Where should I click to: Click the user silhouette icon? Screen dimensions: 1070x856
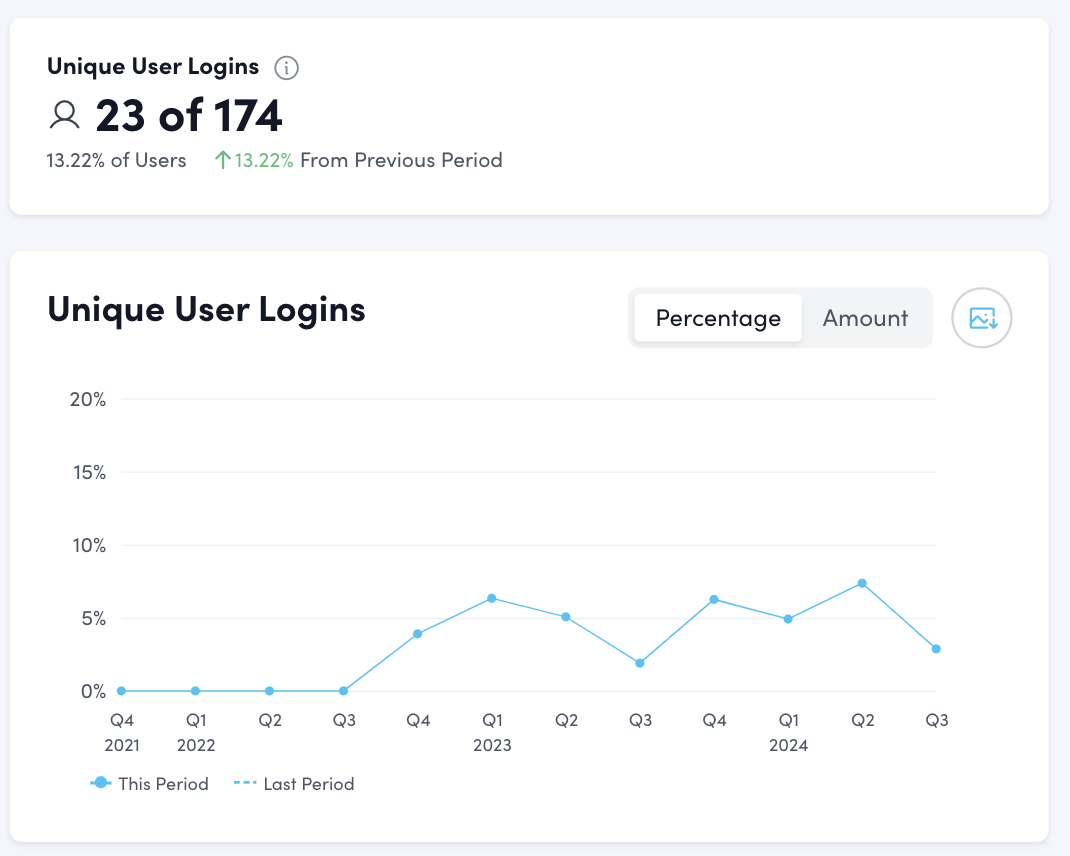tap(65, 116)
